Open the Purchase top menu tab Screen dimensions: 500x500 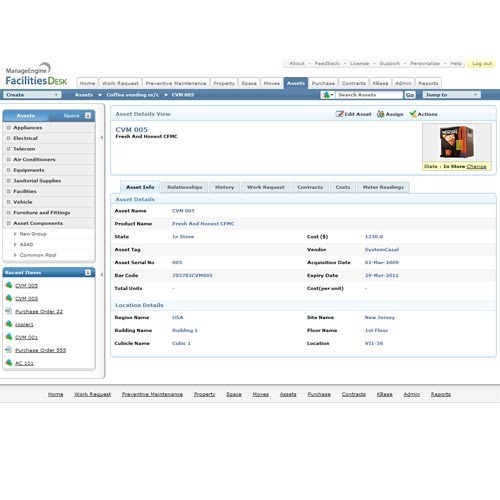point(323,83)
